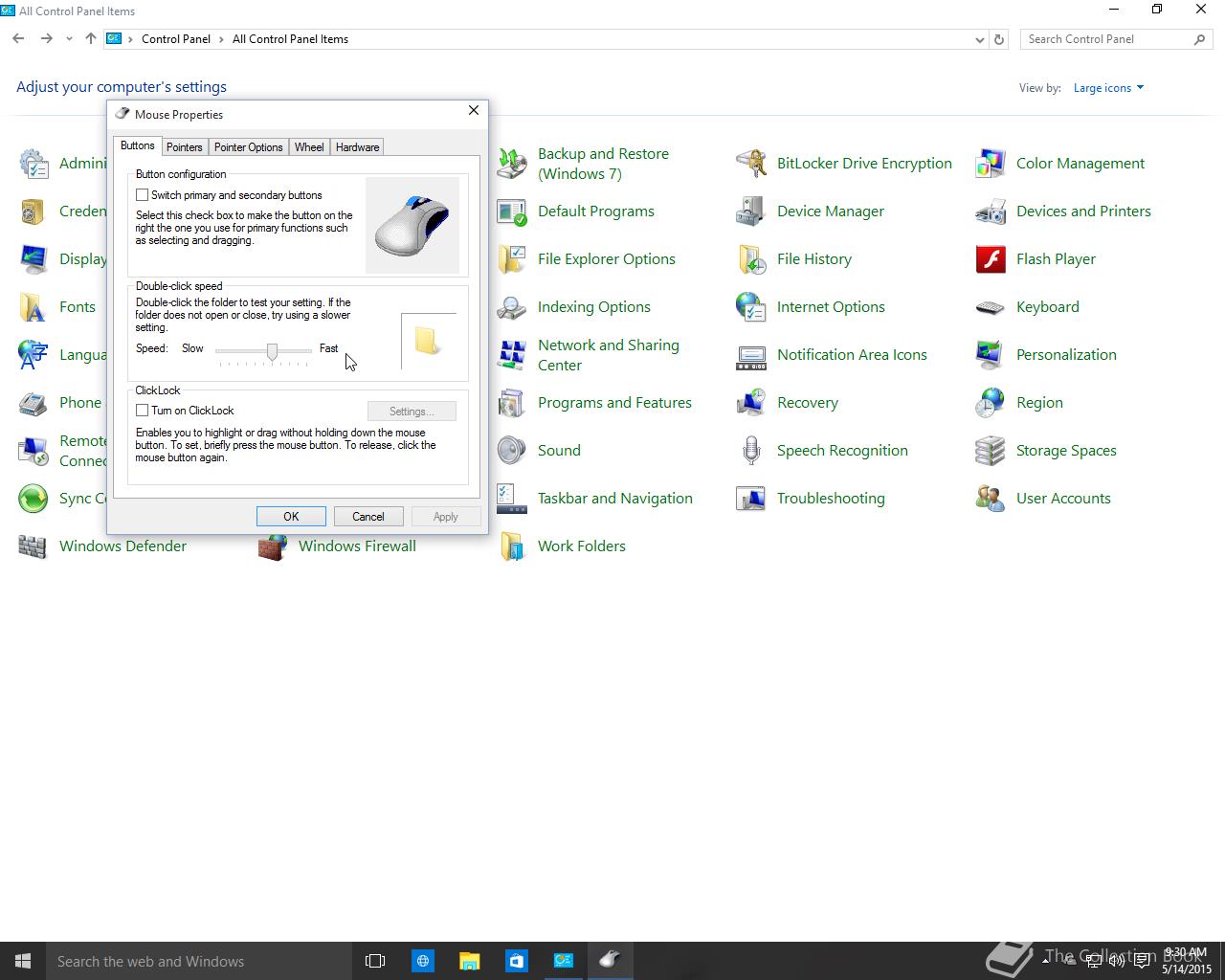Click Control Panel in breadcrumb

[176, 39]
